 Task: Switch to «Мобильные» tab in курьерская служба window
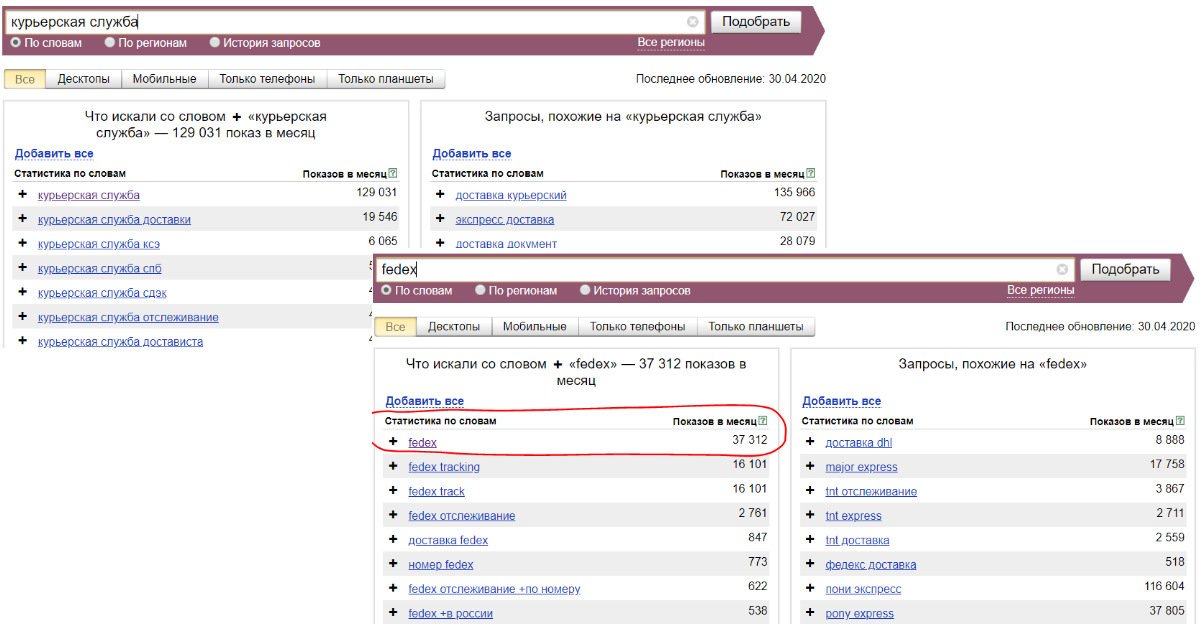point(165,79)
